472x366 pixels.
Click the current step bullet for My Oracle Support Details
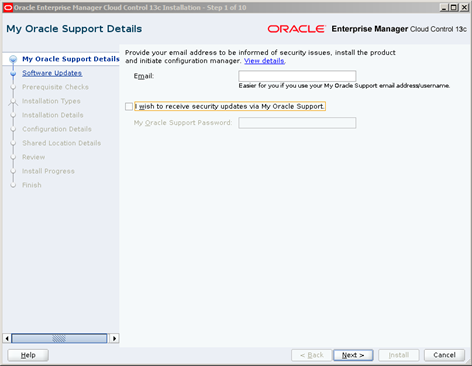[13, 59]
